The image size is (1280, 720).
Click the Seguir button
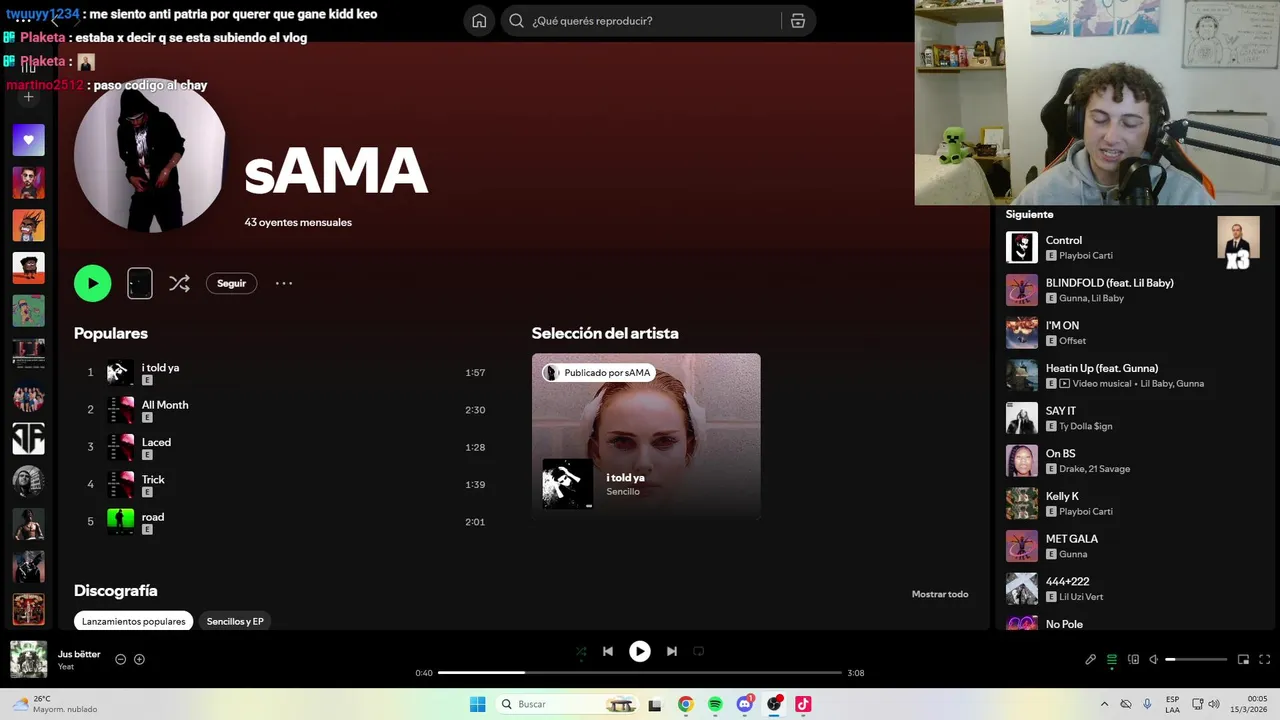[231, 284]
